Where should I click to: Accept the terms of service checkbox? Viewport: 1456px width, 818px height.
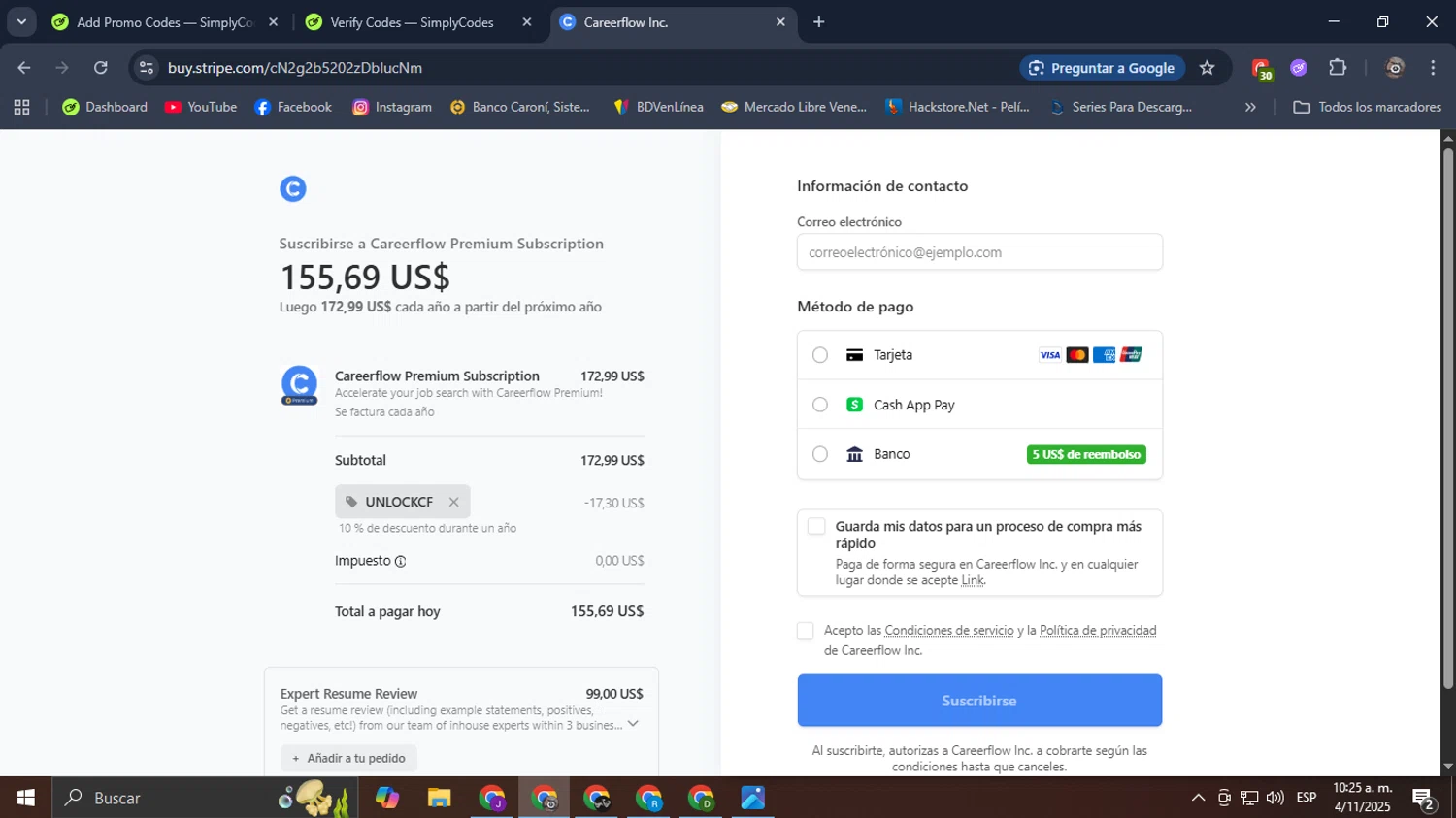(x=805, y=631)
